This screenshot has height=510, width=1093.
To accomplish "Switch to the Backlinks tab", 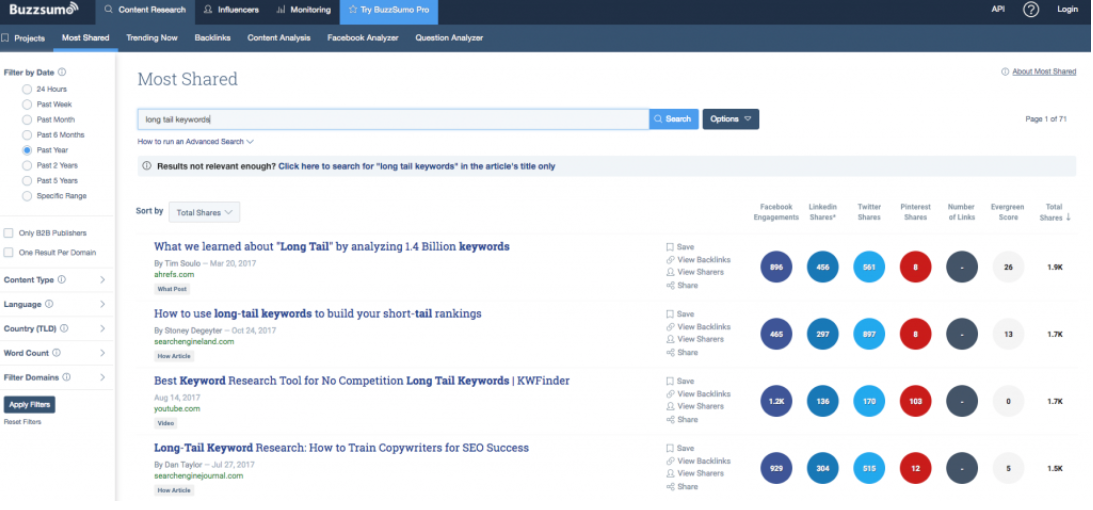I will click(x=213, y=38).
